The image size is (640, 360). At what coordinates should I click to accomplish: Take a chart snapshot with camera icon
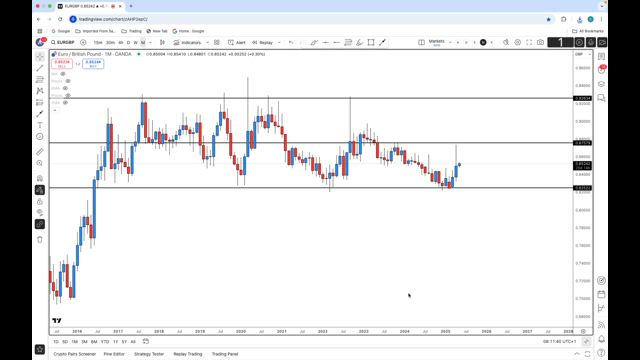click(540, 42)
